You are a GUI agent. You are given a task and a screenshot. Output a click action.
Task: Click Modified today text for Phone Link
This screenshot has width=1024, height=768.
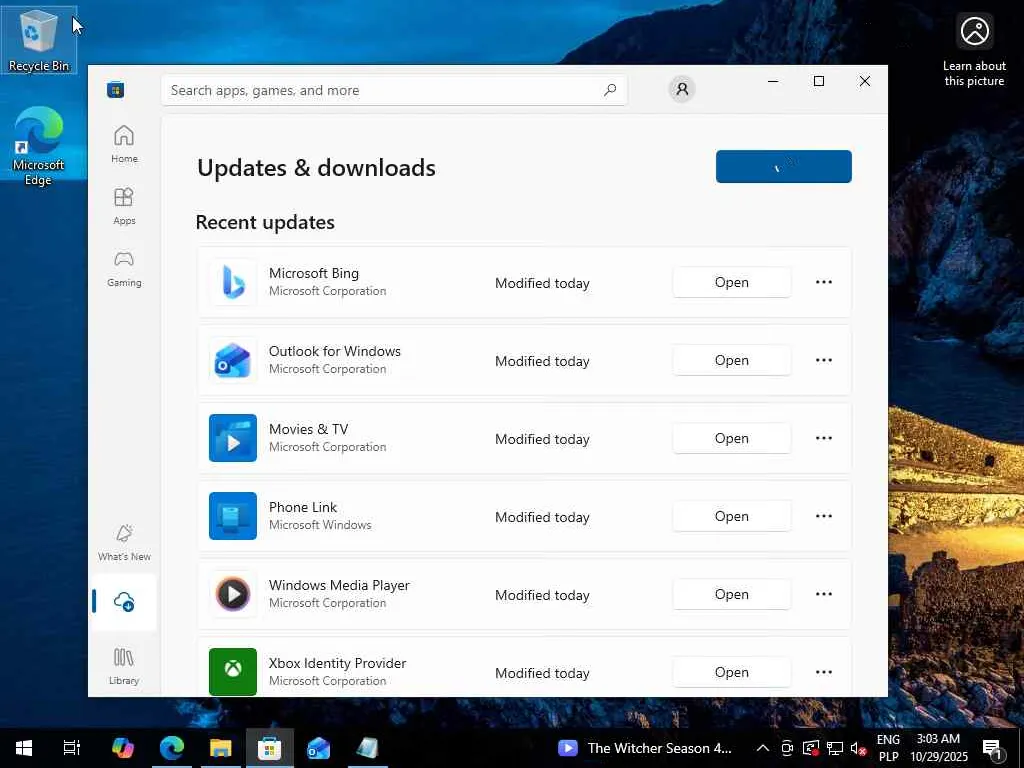pyautogui.click(x=542, y=517)
